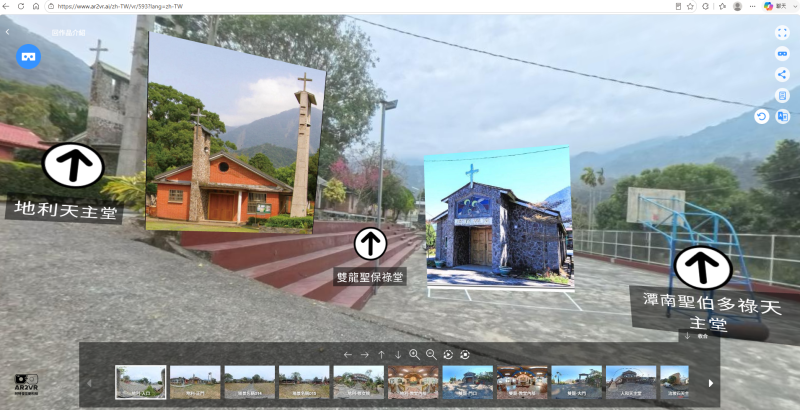Switch language with the translate icon
The image size is (800, 410).
782,116
